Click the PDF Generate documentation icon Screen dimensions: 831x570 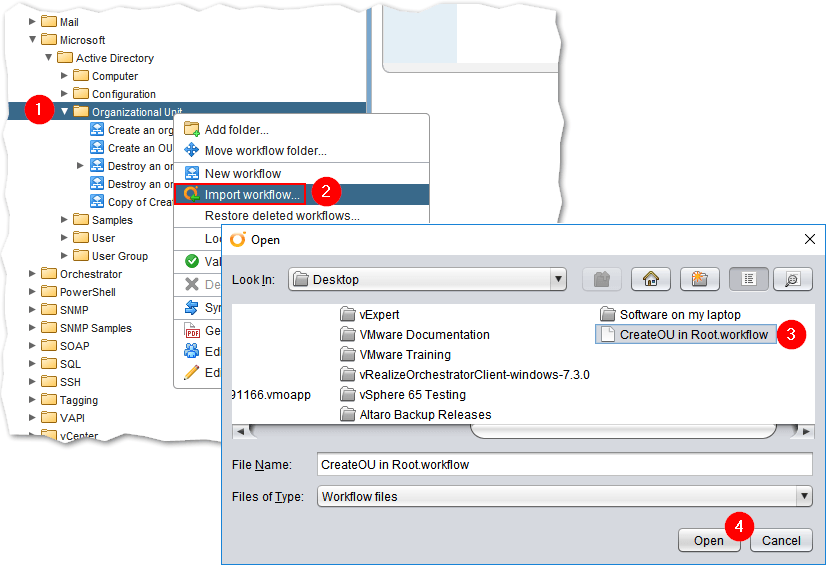coord(192,331)
